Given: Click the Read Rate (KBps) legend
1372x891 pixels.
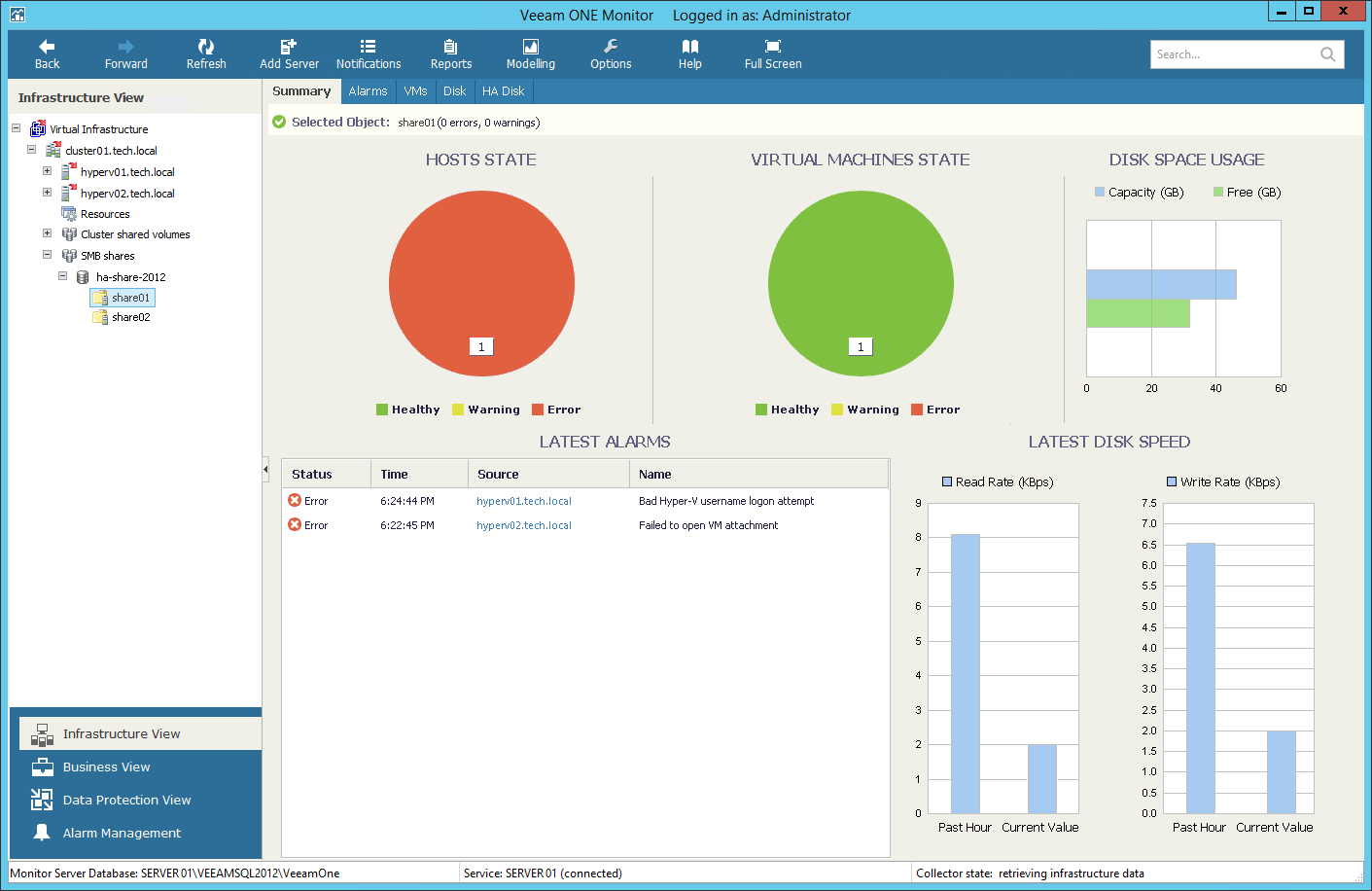Looking at the screenshot, I should 998,481.
